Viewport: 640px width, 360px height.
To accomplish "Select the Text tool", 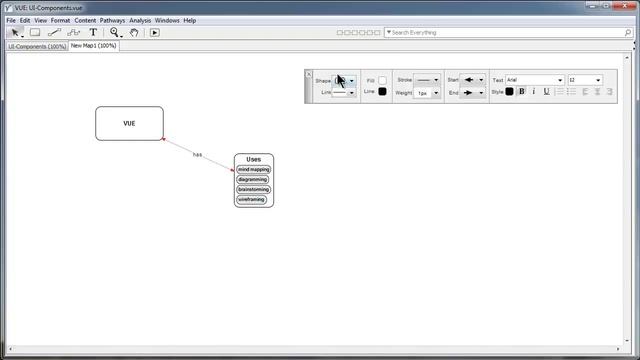I will 93,32.
